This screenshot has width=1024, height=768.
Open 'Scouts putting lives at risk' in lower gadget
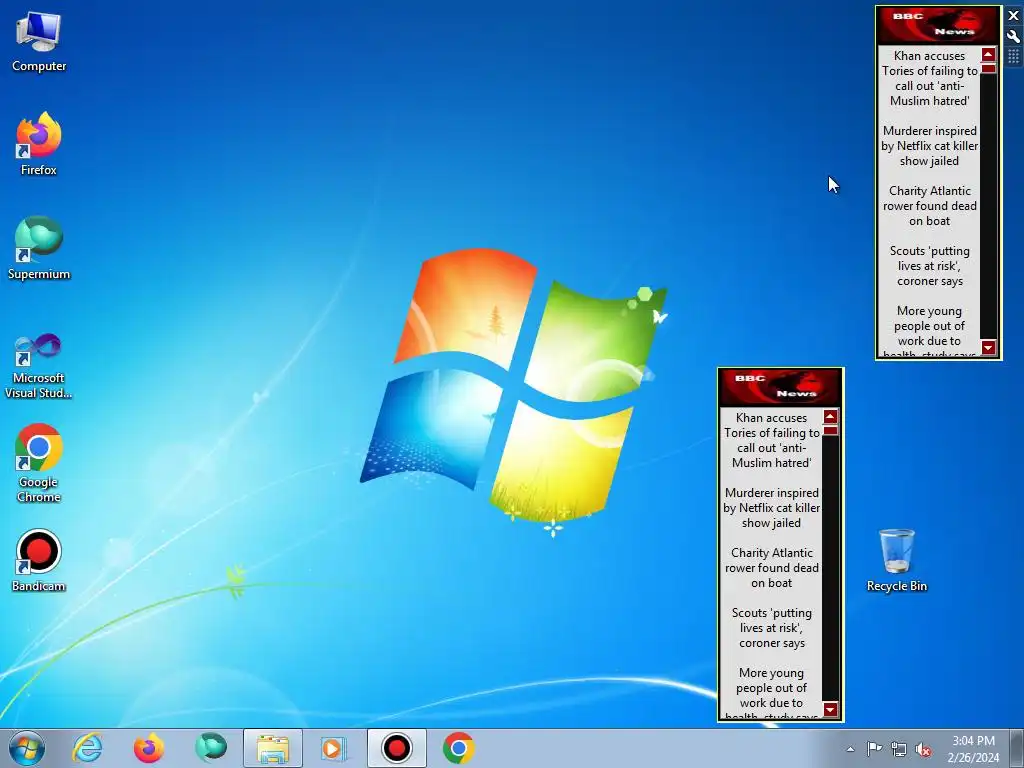point(771,628)
